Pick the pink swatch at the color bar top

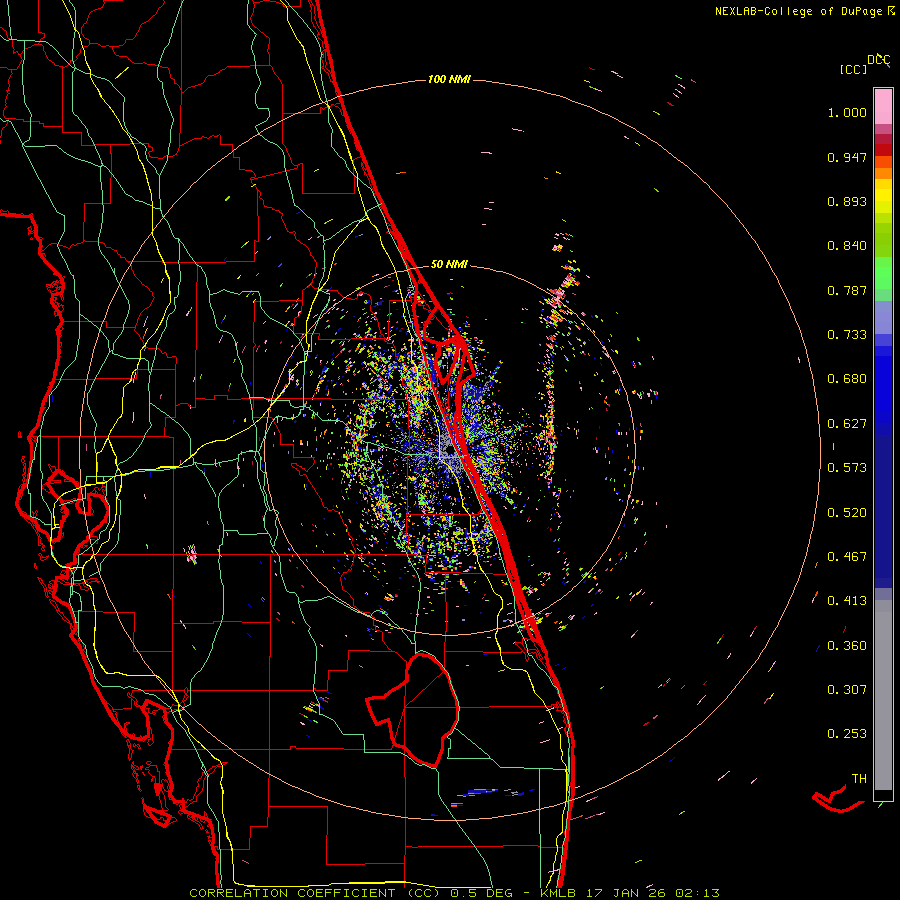(x=883, y=107)
